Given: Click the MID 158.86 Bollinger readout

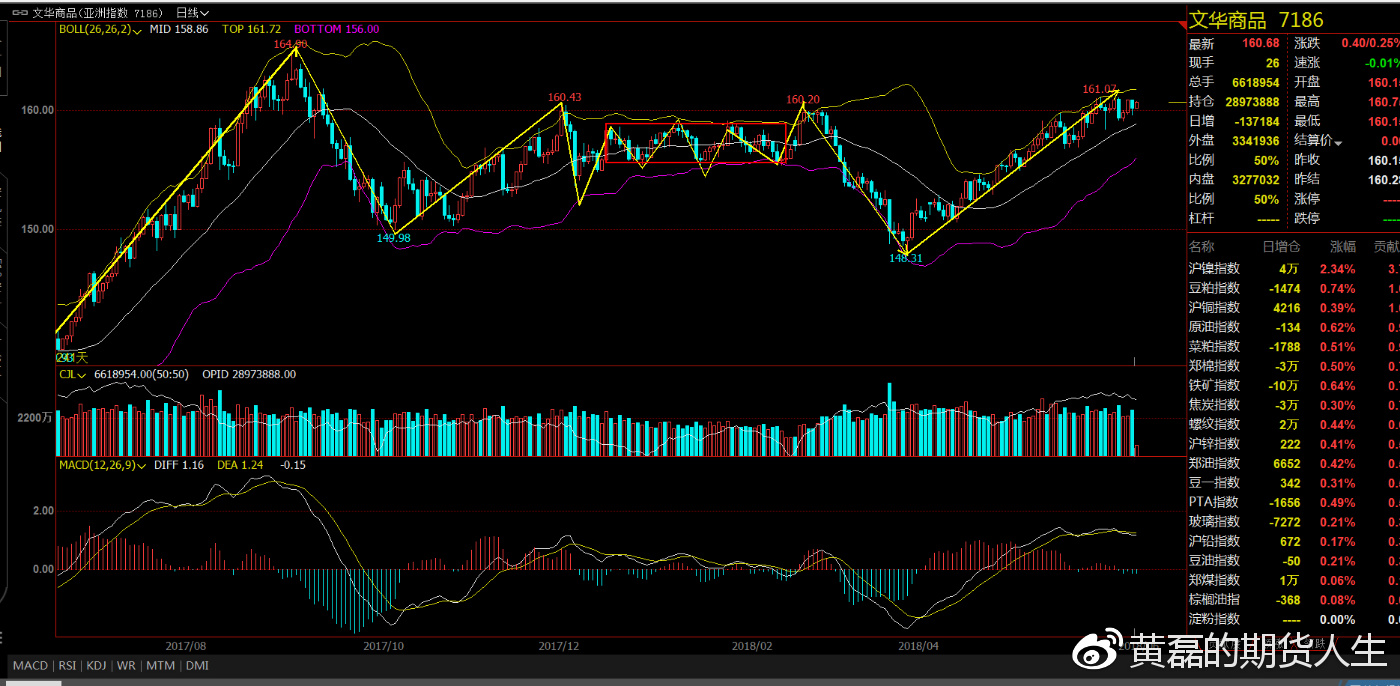Looking at the screenshot, I should click(x=179, y=29).
